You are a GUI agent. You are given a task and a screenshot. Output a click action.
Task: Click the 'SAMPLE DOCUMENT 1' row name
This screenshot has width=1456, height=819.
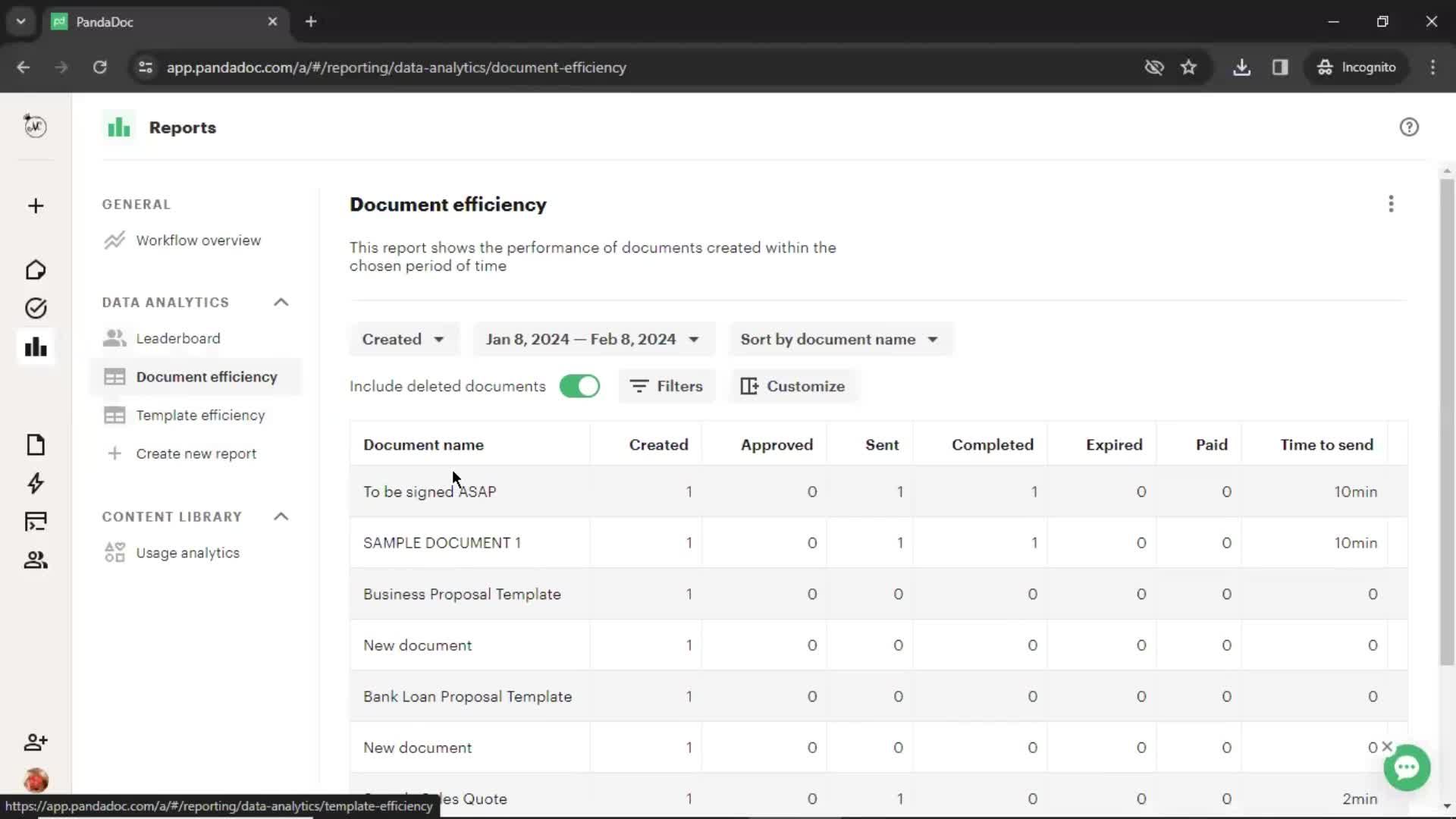pos(441,543)
